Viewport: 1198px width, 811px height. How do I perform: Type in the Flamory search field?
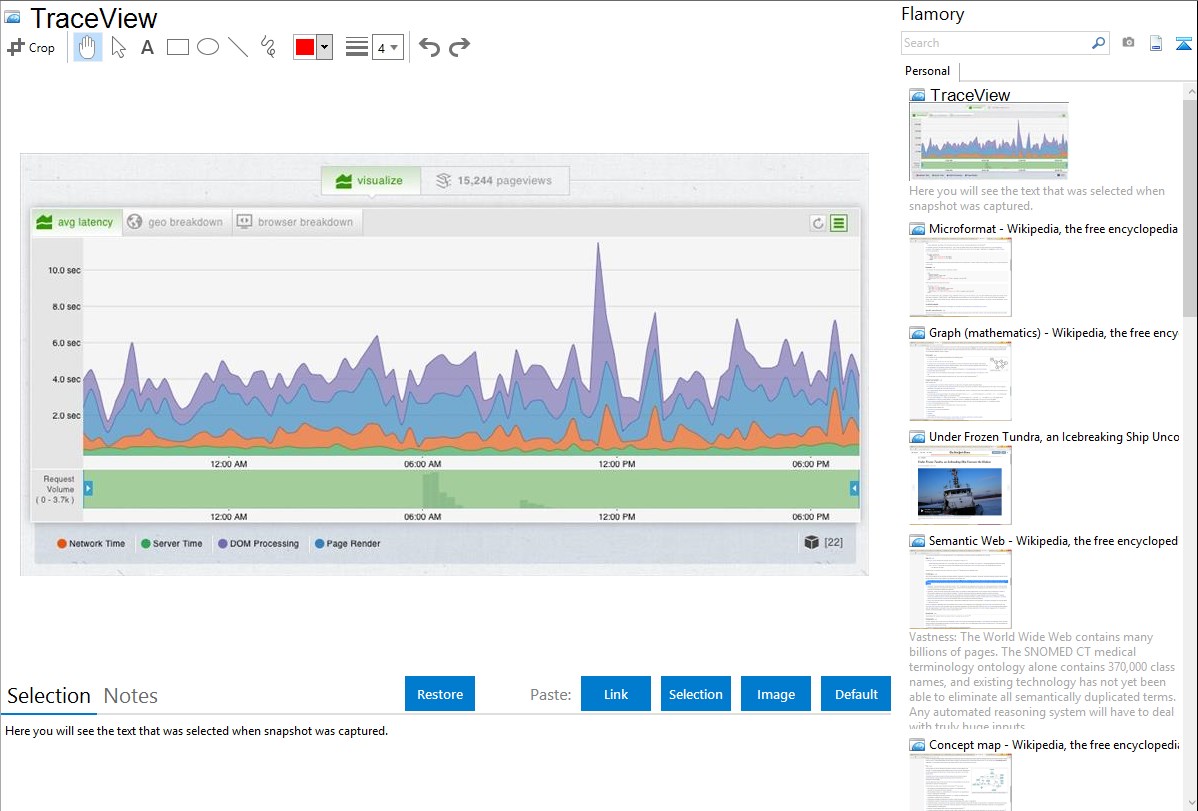click(995, 43)
